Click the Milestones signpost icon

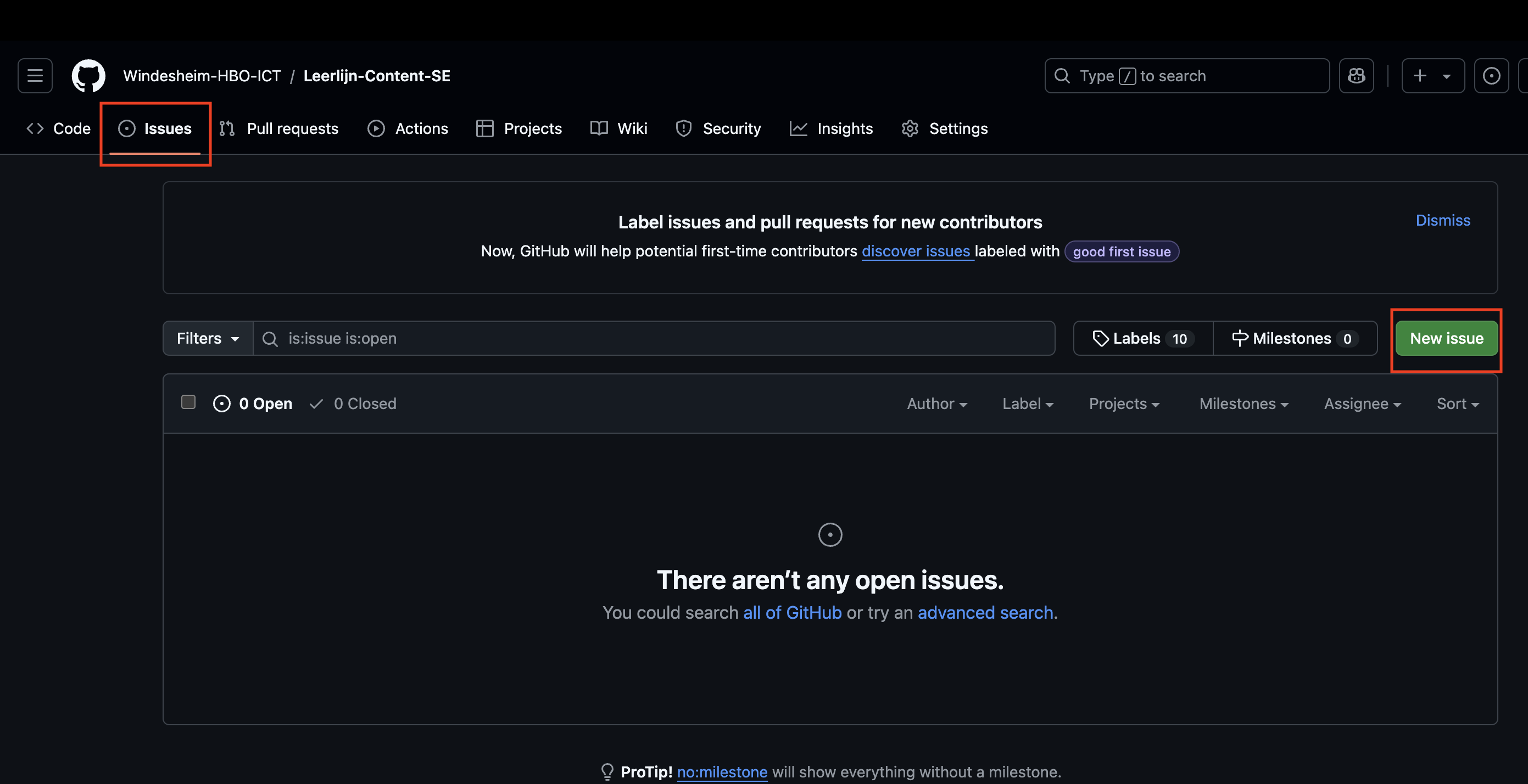point(1240,338)
